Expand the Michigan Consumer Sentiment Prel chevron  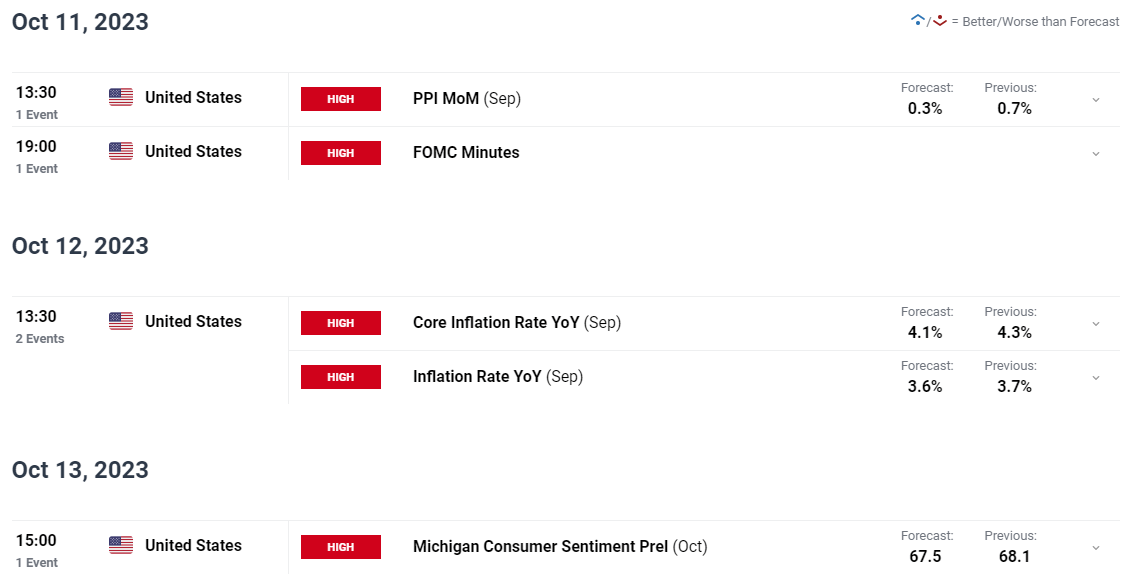tap(1095, 548)
